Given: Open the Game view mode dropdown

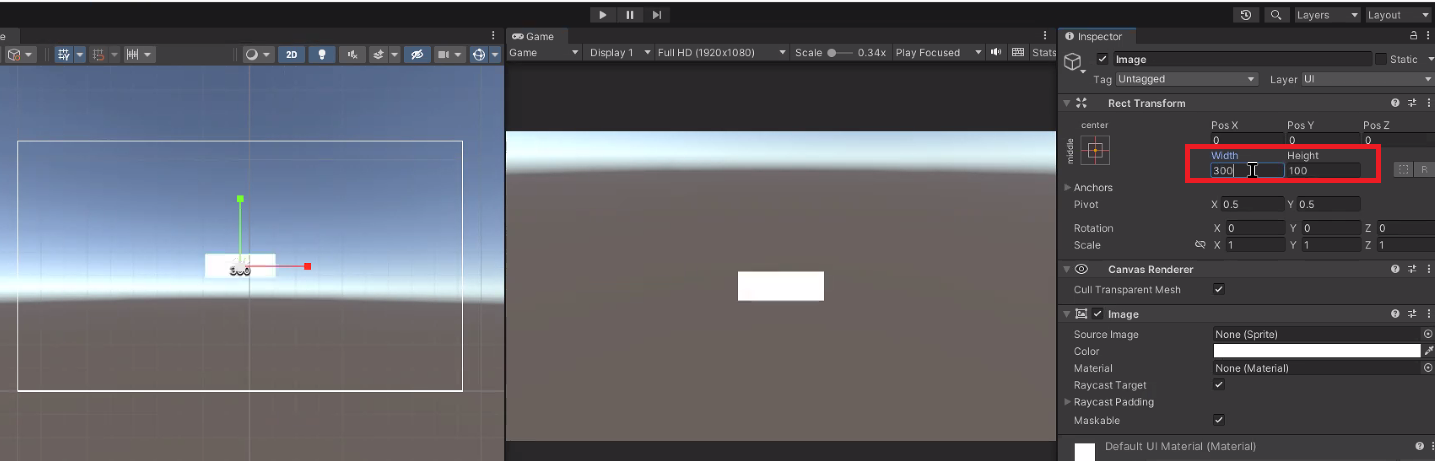Looking at the screenshot, I should [x=544, y=52].
